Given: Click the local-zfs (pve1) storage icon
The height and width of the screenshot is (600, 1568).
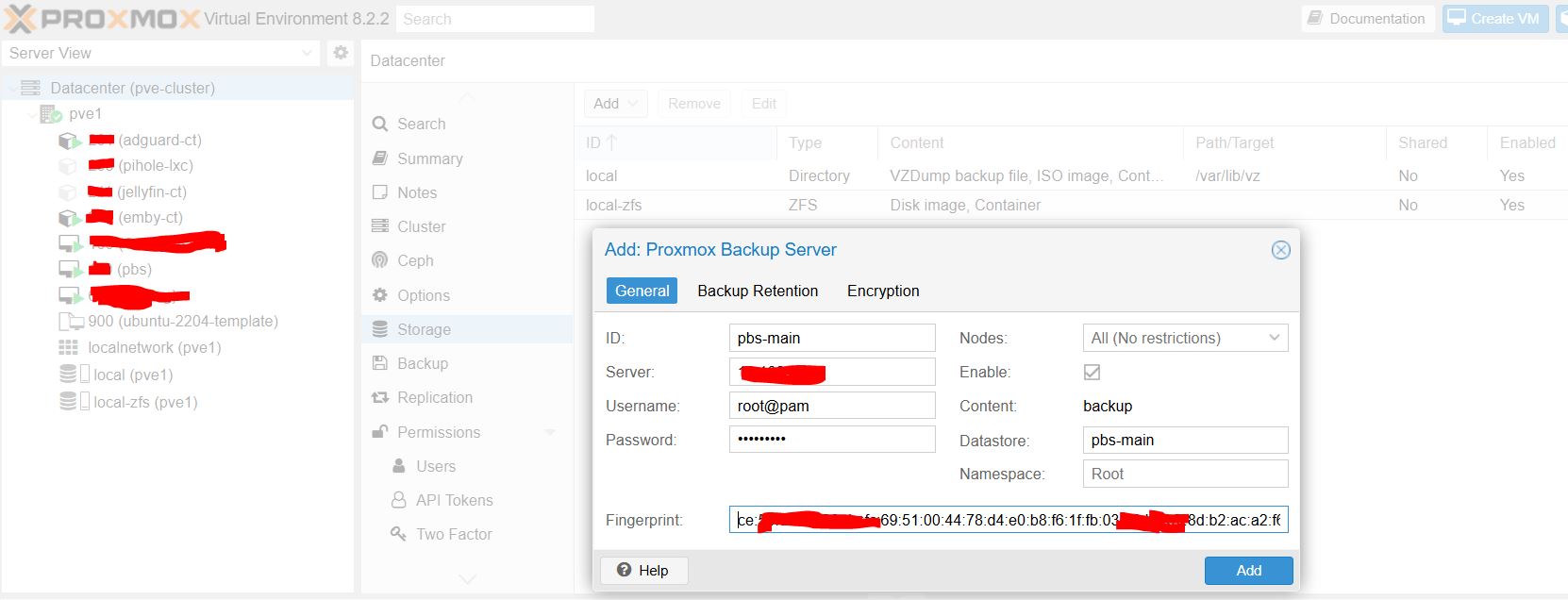Looking at the screenshot, I should (x=74, y=402).
